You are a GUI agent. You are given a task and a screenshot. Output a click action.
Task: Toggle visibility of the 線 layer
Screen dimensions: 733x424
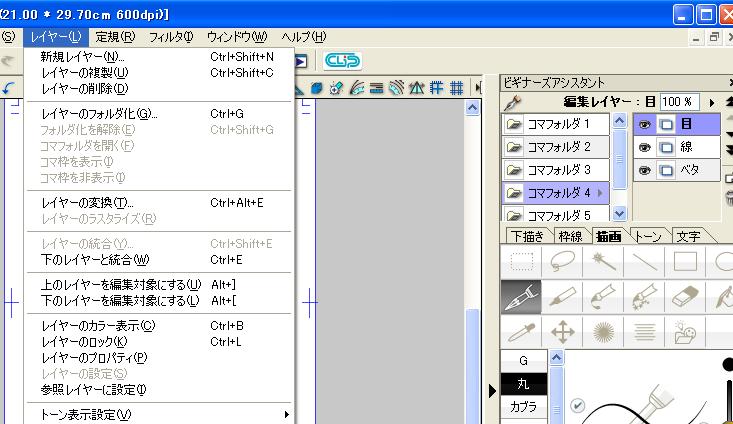pos(645,148)
